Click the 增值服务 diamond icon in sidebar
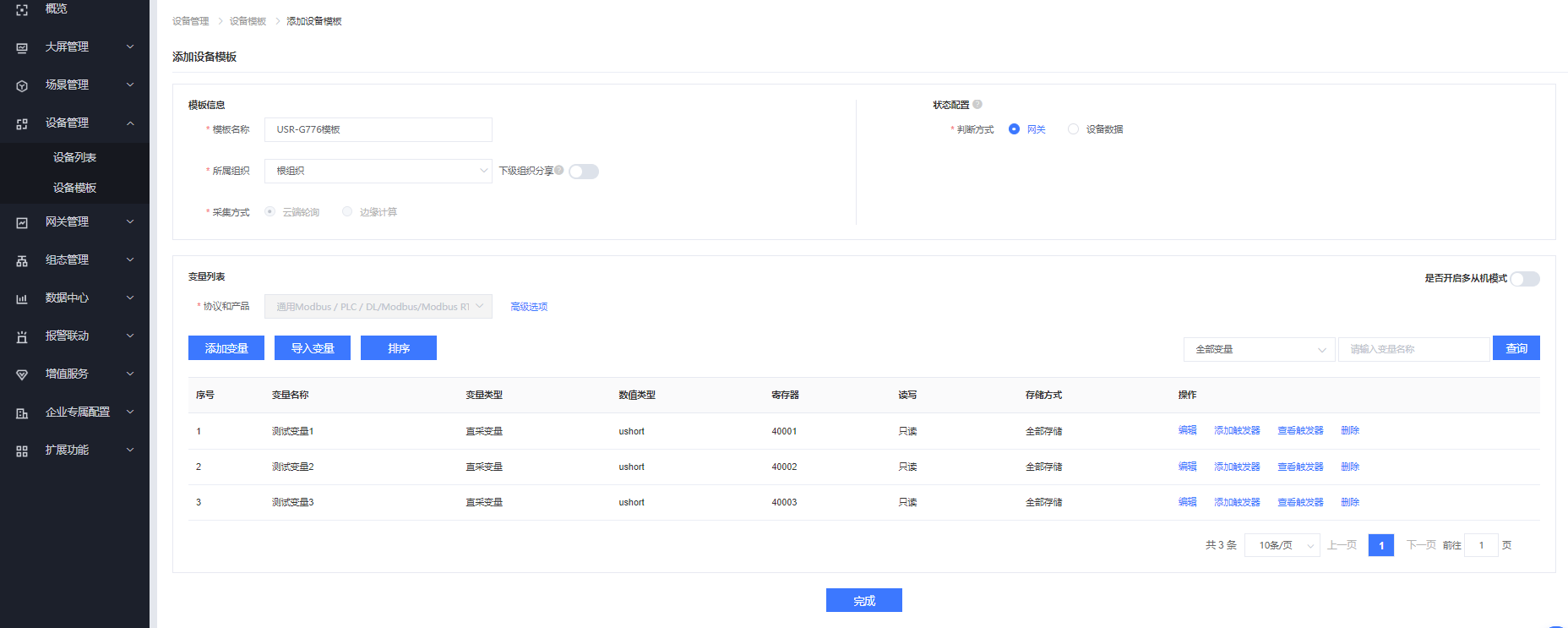 tap(22, 374)
